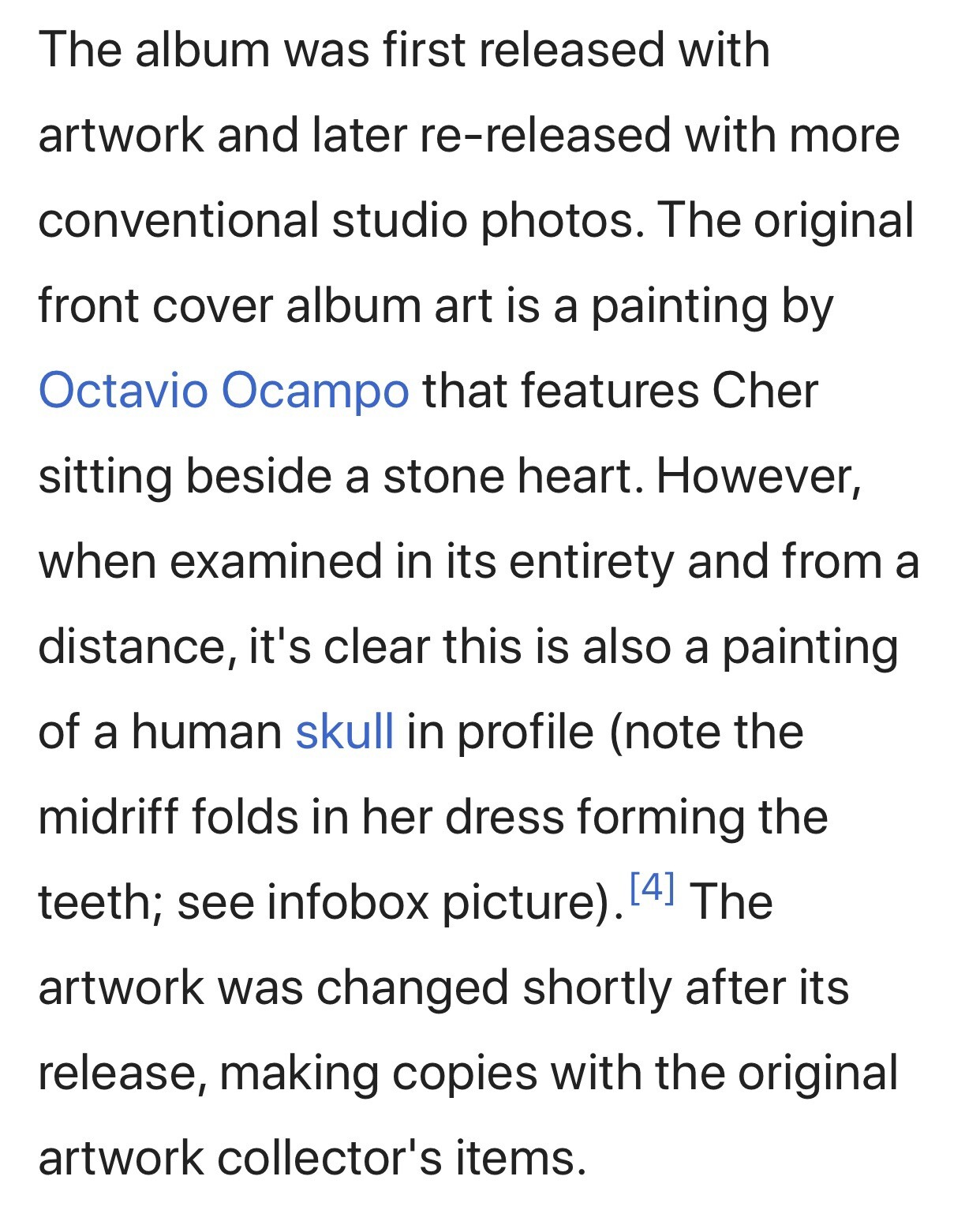
Task: Tap the phrase "infobox picture"
Action: 438,903
